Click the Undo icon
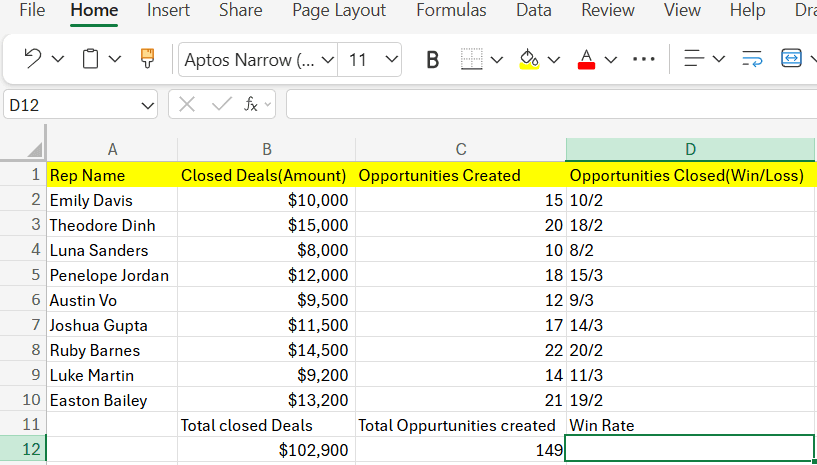Screen dimensions: 817x465 [x=33, y=58]
